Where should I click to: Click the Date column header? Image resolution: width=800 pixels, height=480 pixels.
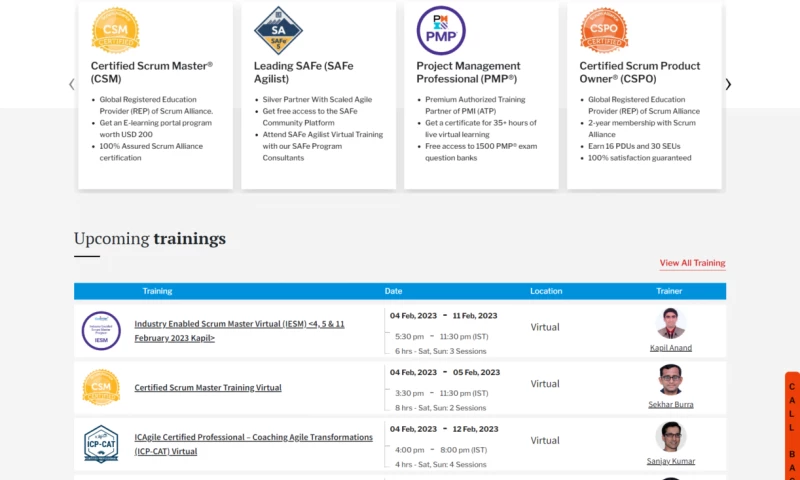point(393,291)
